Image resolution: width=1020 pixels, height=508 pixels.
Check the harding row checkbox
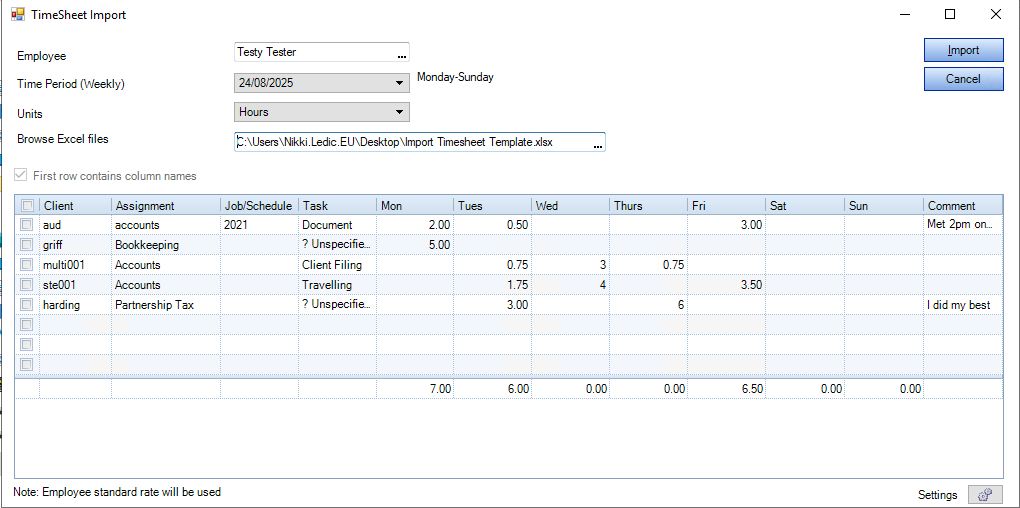coord(27,304)
